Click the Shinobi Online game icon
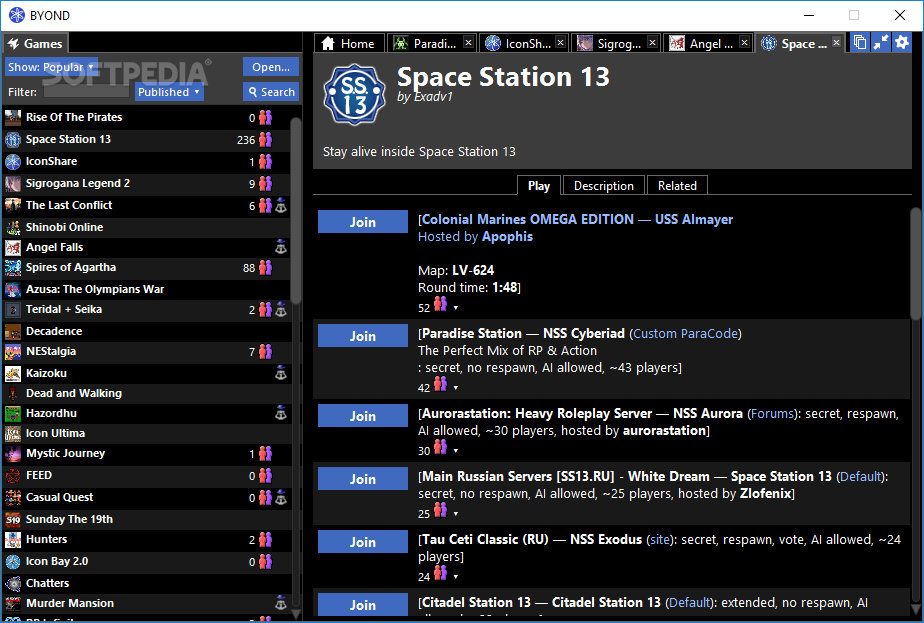 (13, 227)
